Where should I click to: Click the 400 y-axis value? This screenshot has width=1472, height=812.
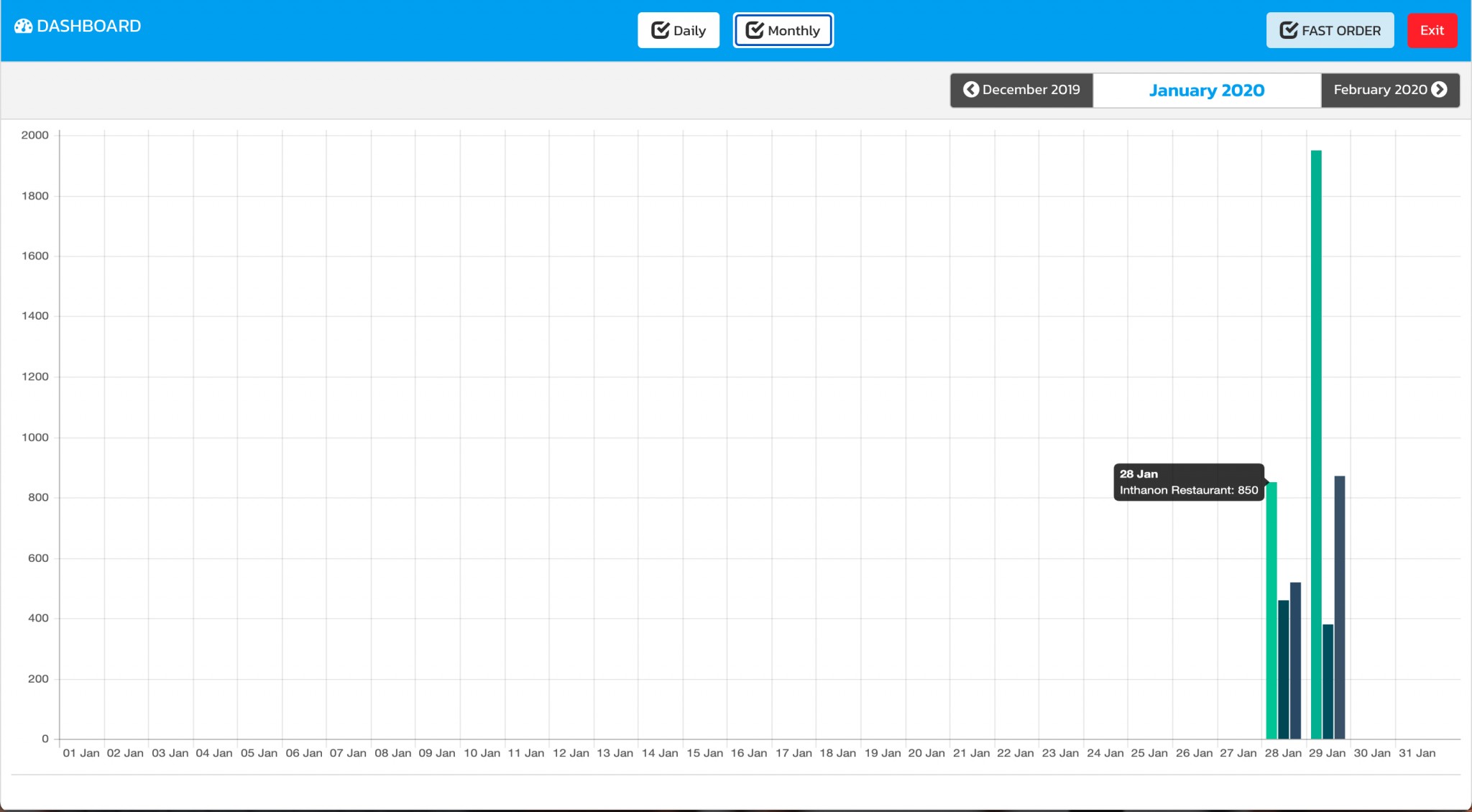pos(38,618)
